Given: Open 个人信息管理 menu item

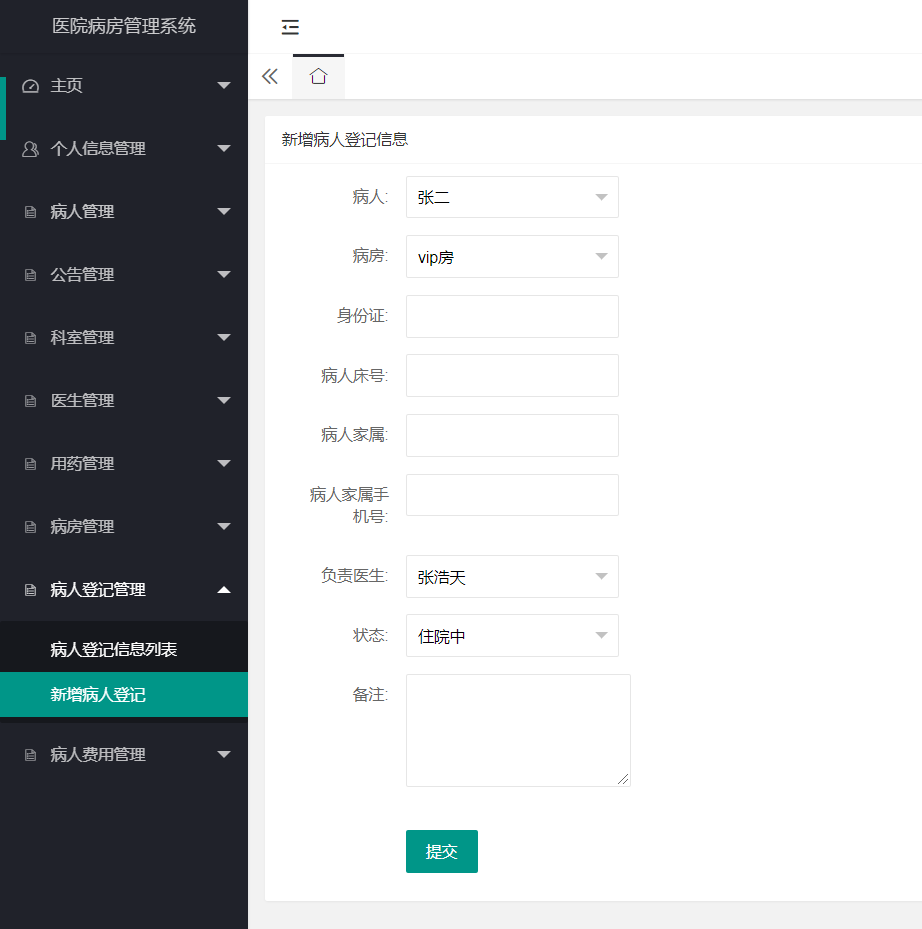Looking at the screenshot, I should (x=124, y=149).
